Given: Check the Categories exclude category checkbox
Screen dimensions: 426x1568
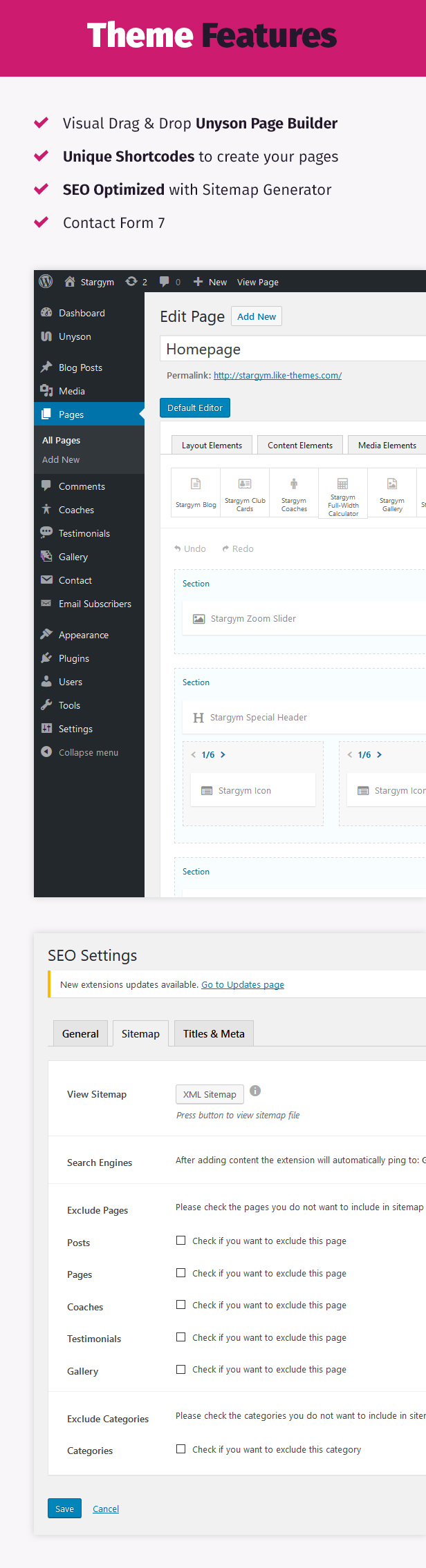Looking at the screenshot, I should pyautogui.click(x=180, y=1449).
